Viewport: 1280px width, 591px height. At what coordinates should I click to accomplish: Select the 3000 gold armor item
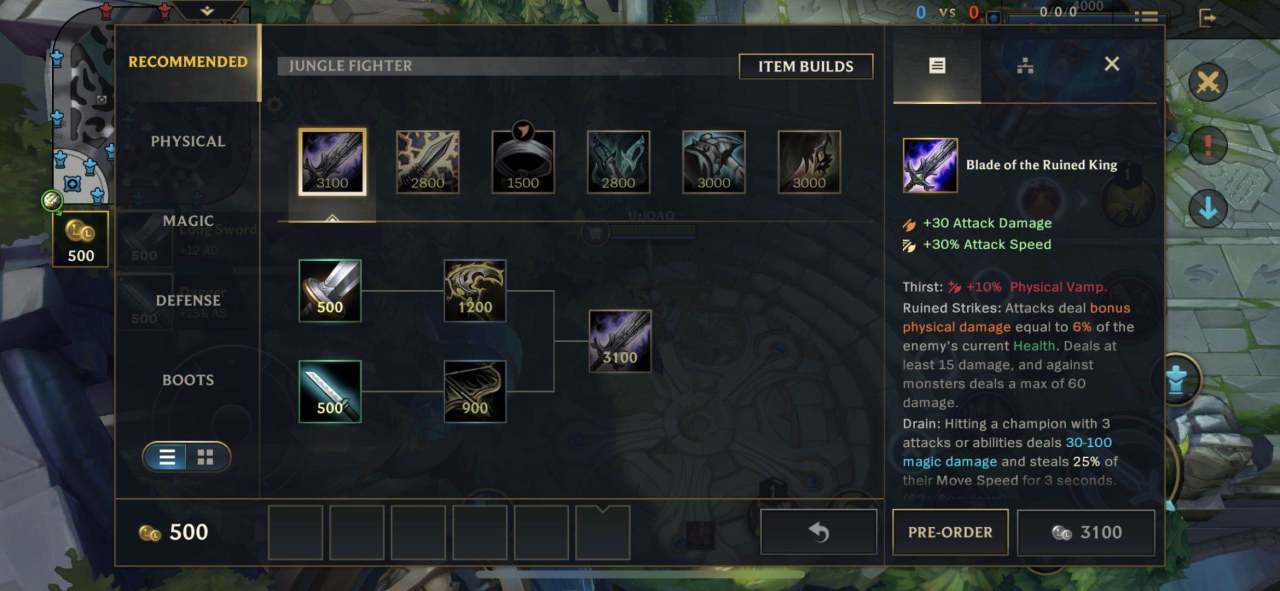coord(714,162)
